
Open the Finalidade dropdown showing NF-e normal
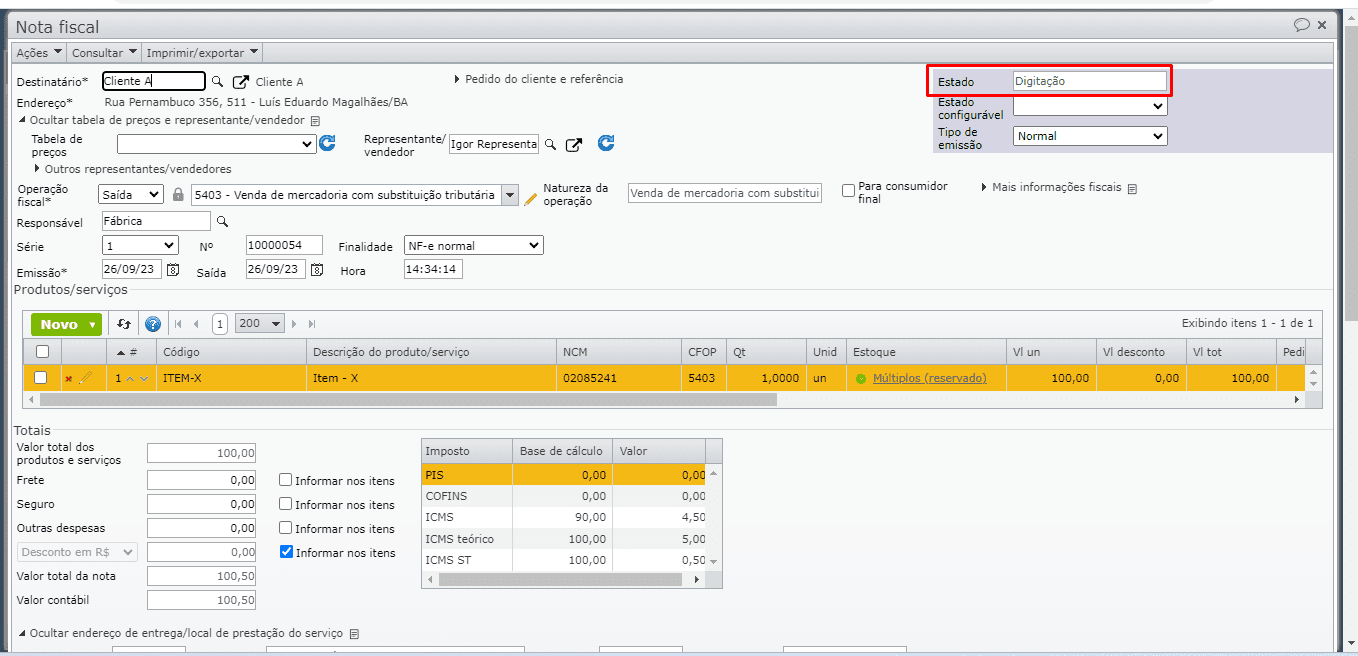tap(473, 245)
